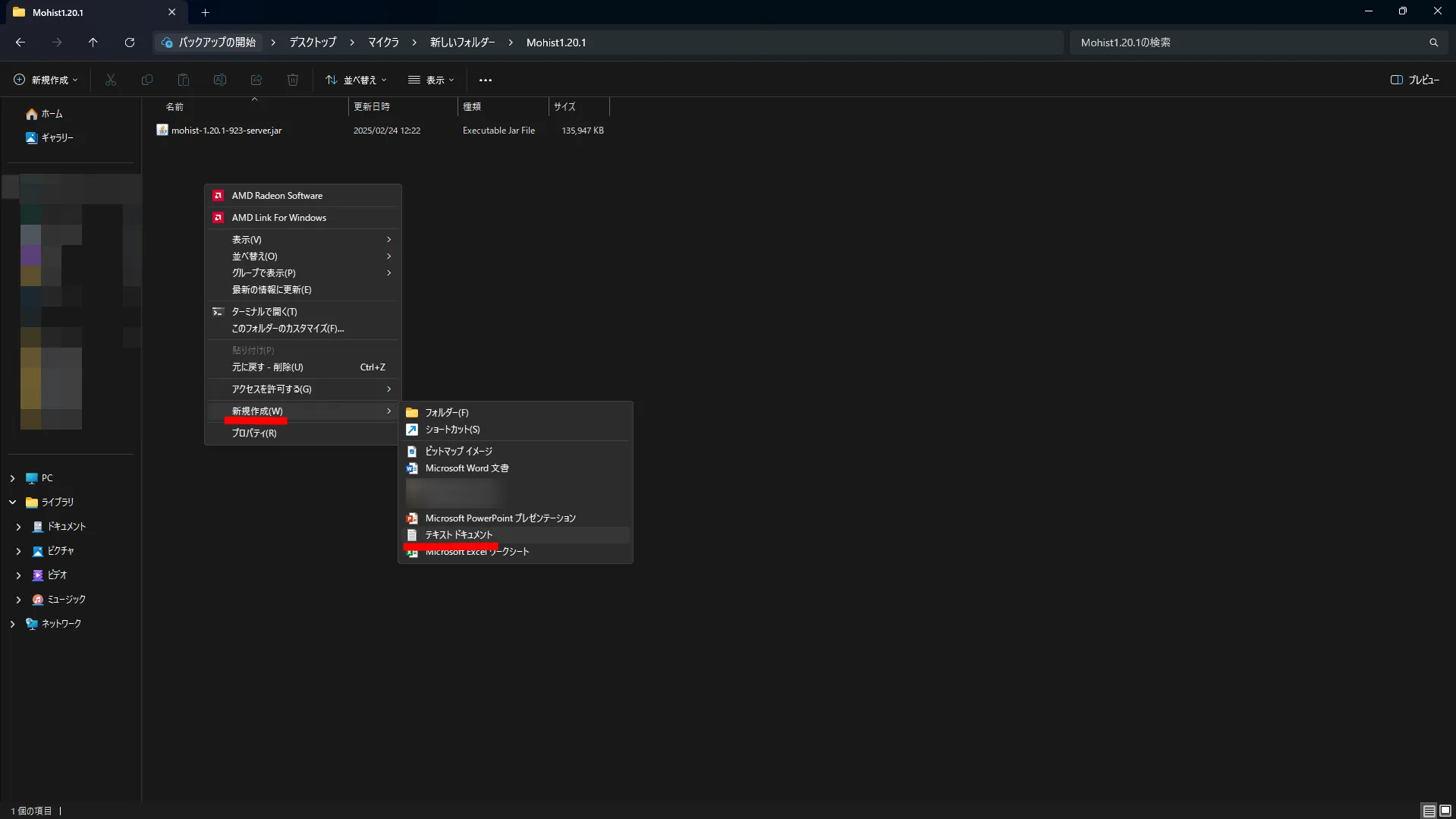Open 新規作成(W) submenu
The height and width of the screenshot is (819, 1456).
click(303, 411)
